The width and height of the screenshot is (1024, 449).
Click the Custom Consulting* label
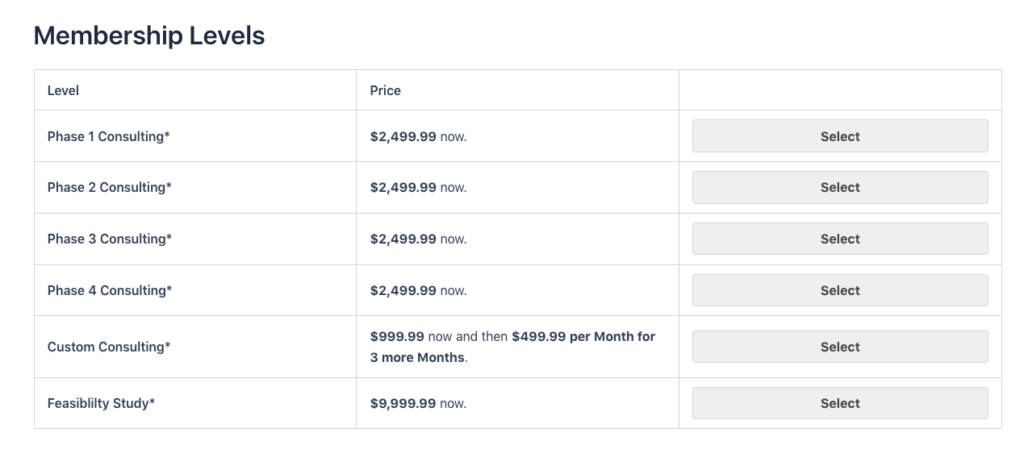(108, 347)
